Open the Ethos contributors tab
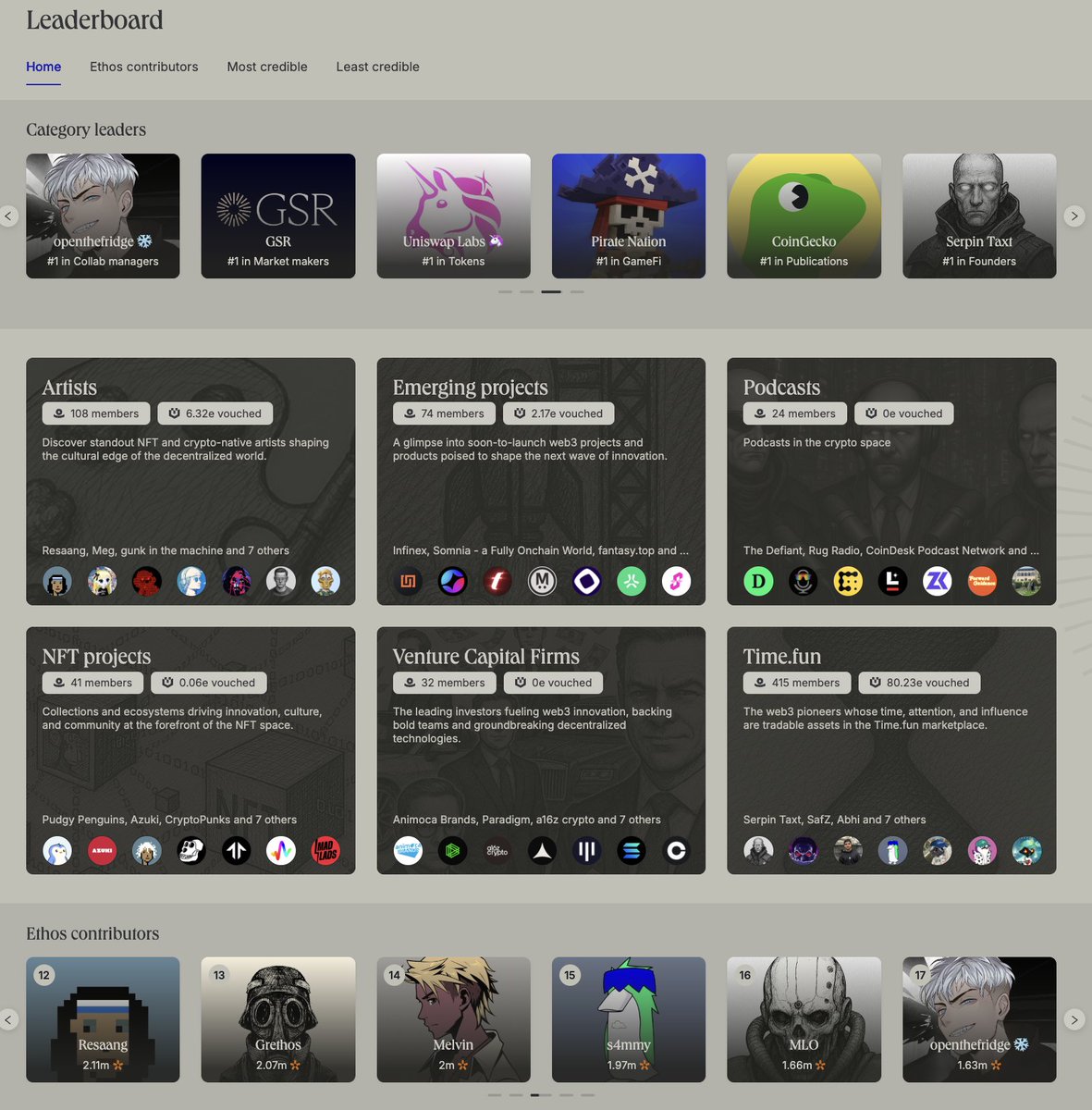The image size is (1092, 1110). coord(144,67)
